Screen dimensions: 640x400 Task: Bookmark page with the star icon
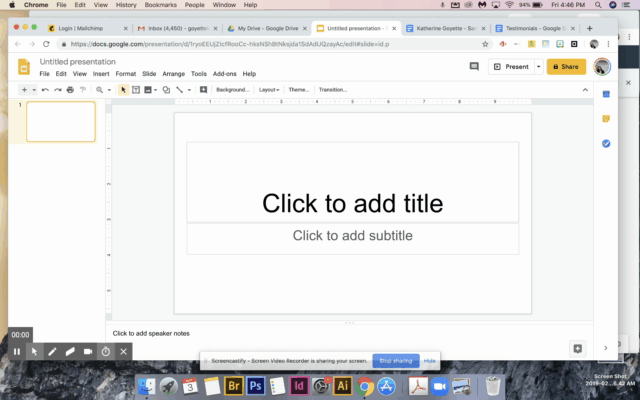(485, 44)
